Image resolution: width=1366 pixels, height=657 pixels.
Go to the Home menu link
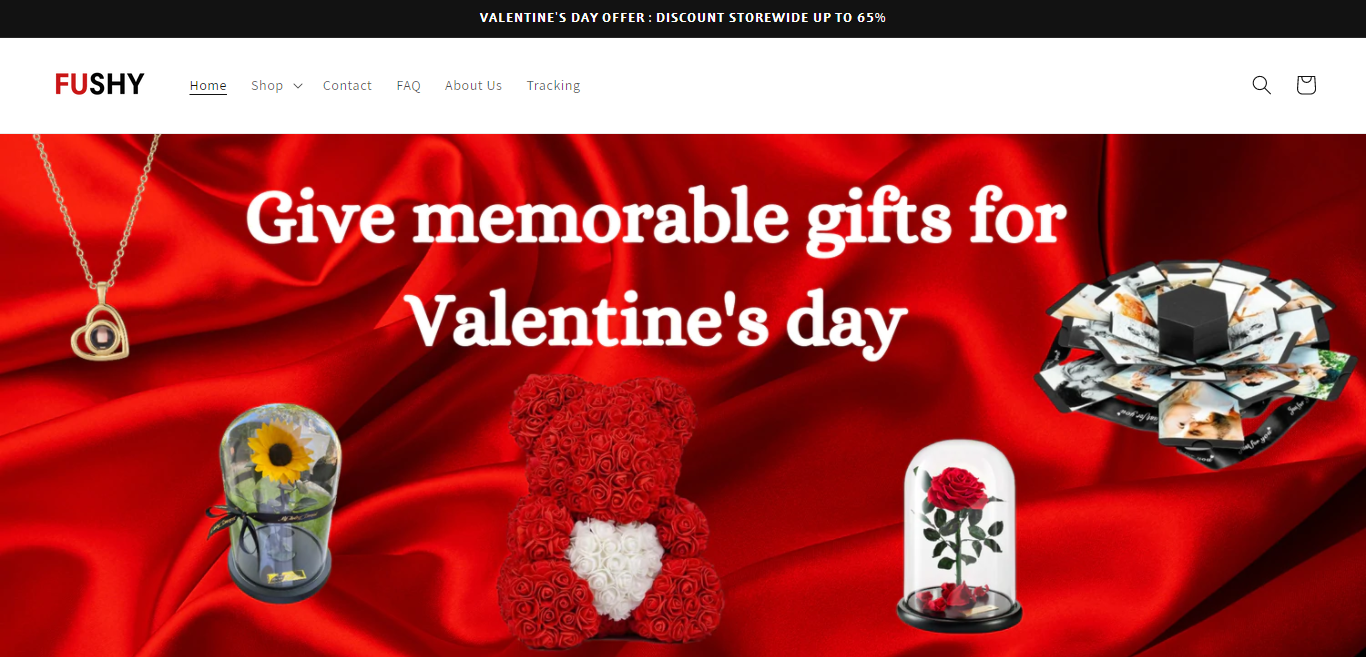click(208, 86)
